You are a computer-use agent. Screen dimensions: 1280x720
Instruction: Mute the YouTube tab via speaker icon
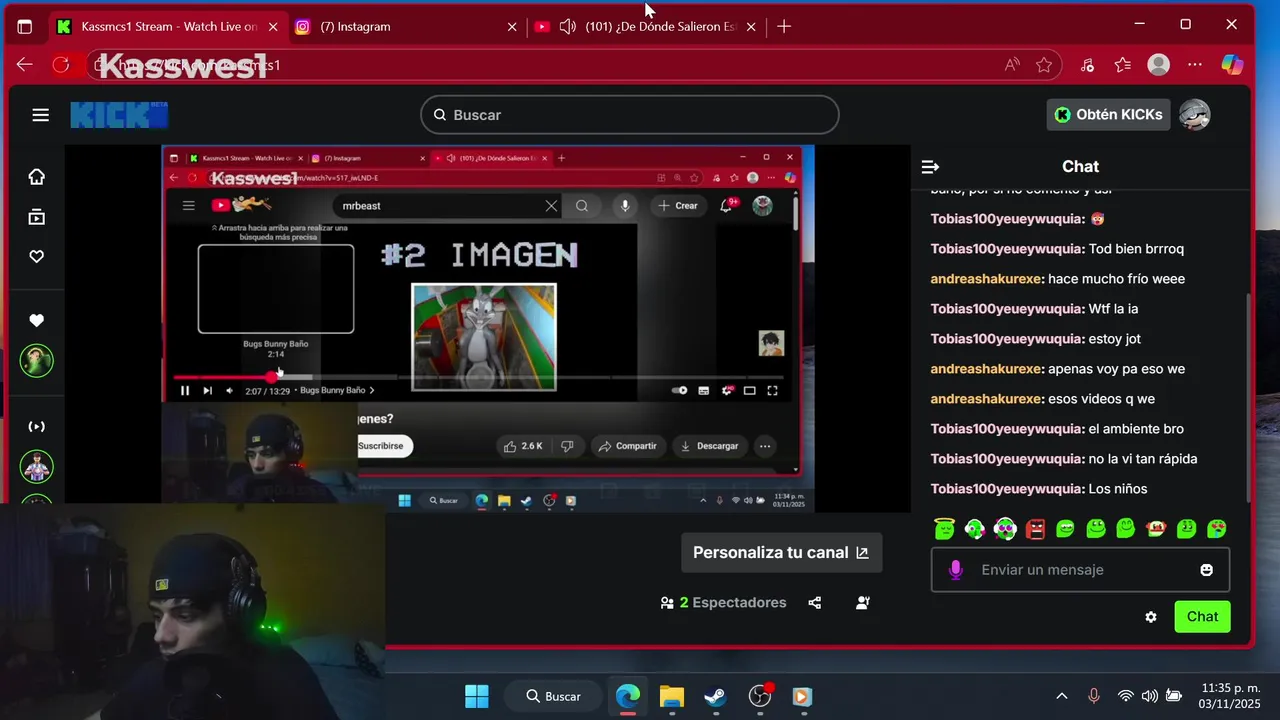pyautogui.click(x=567, y=27)
